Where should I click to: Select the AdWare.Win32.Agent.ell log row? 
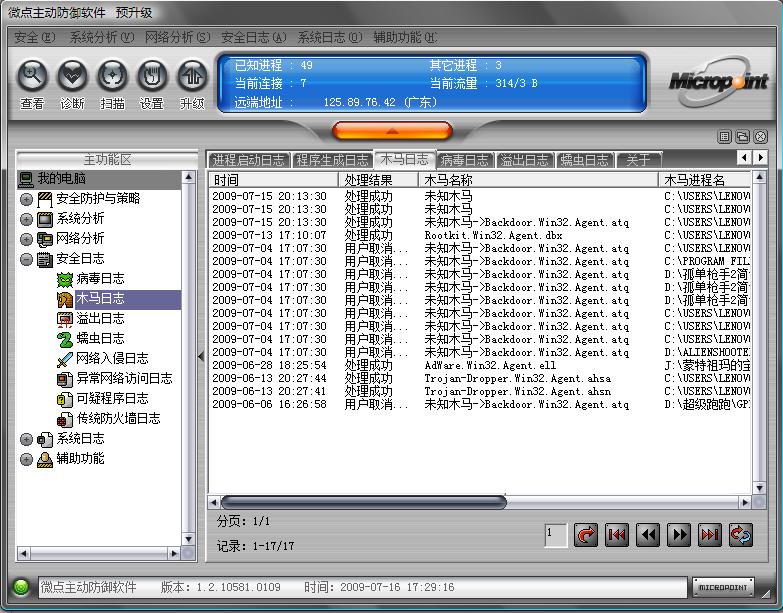480,365
